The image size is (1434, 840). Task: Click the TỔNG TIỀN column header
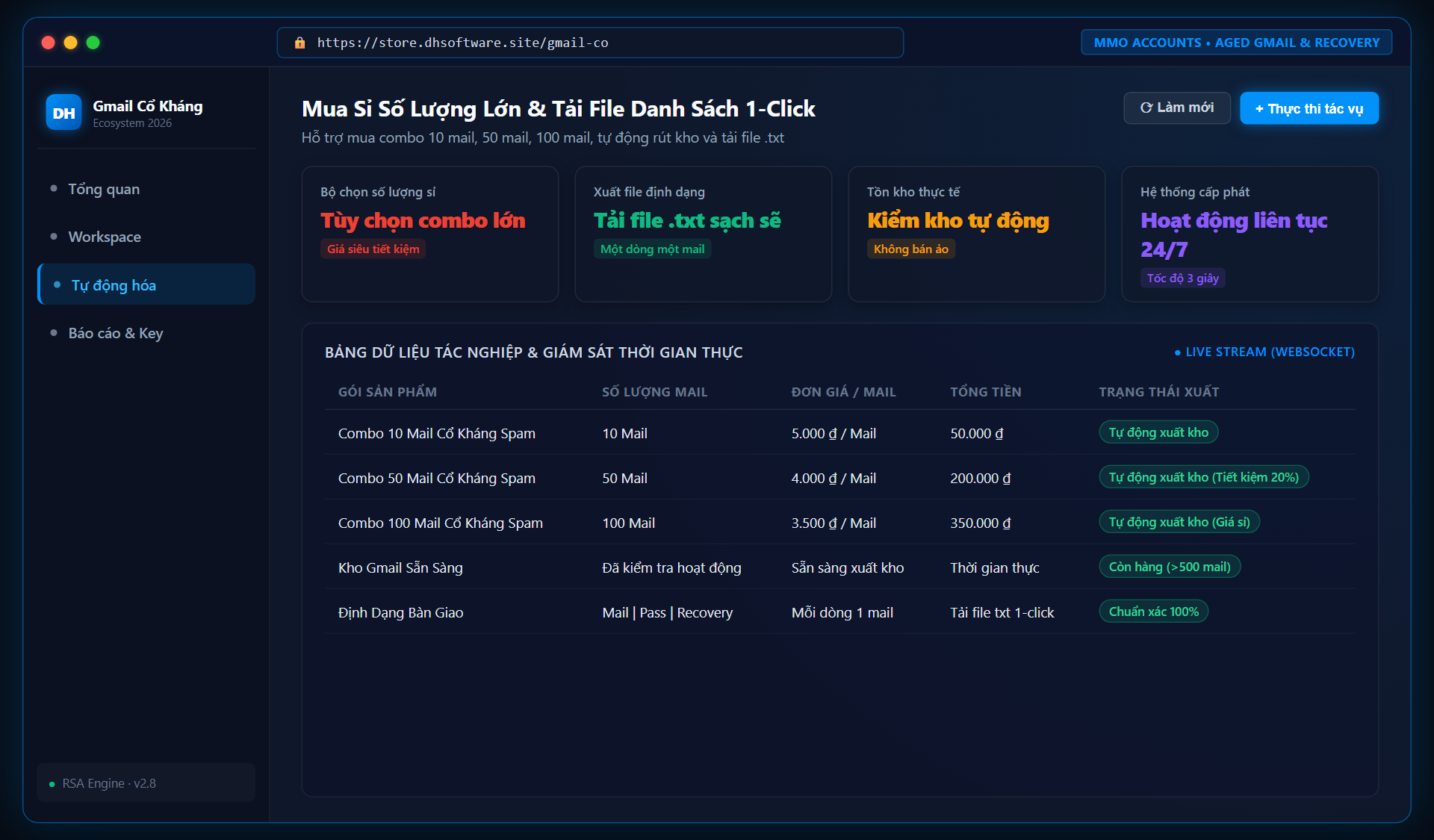pos(985,392)
